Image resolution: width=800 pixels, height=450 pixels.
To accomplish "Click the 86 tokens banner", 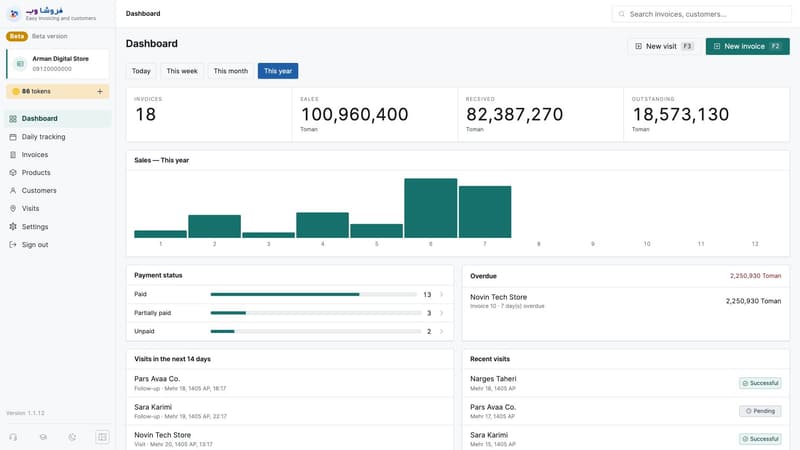I will pyautogui.click(x=58, y=91).
